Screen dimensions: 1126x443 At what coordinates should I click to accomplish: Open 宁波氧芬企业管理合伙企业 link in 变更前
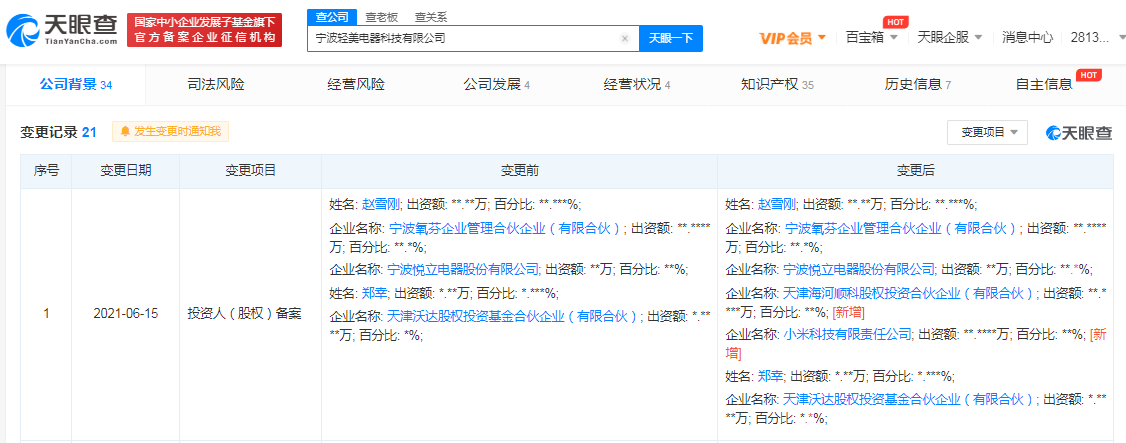pos(506,229)
